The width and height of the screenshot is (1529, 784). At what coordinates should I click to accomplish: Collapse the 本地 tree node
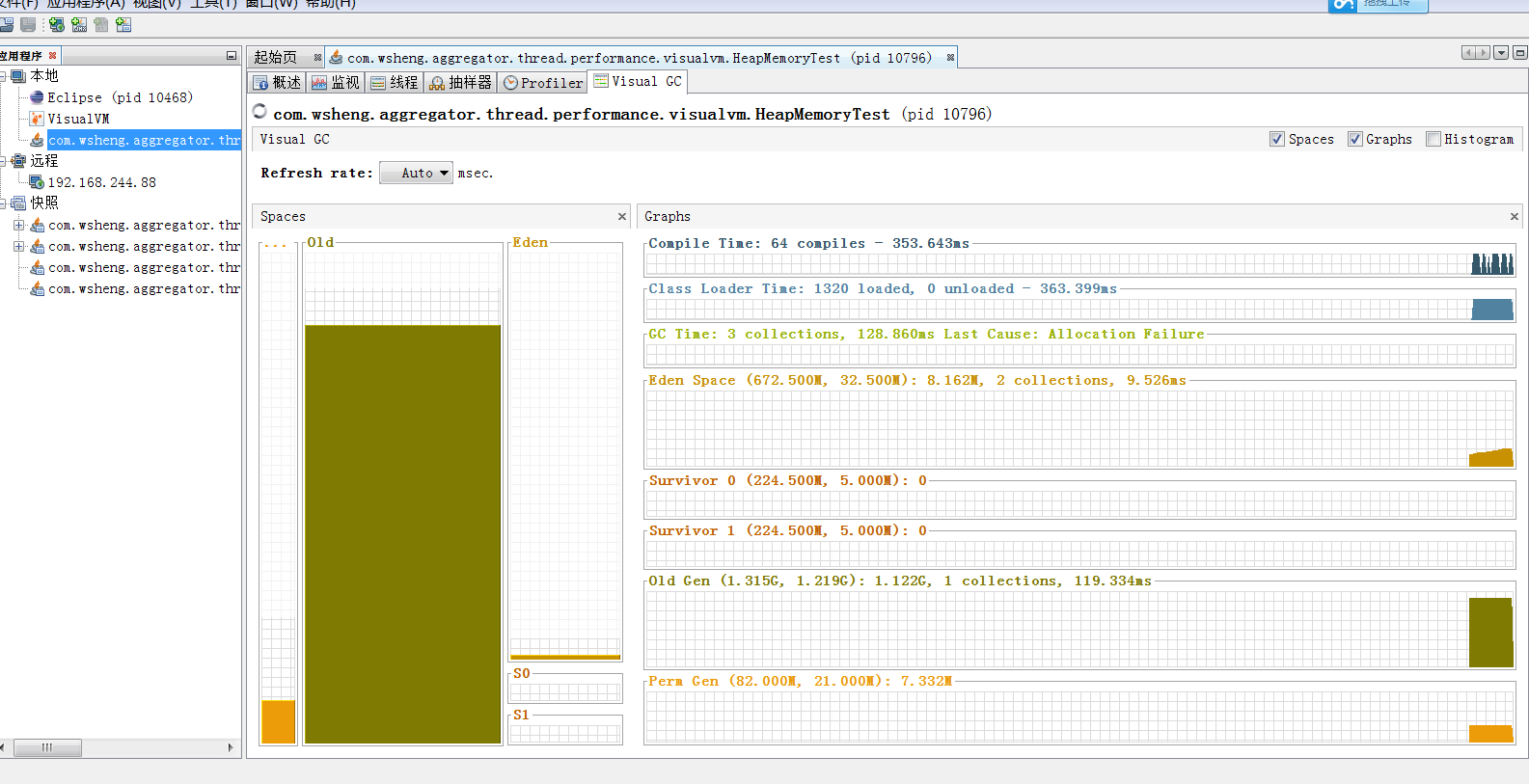3,76
